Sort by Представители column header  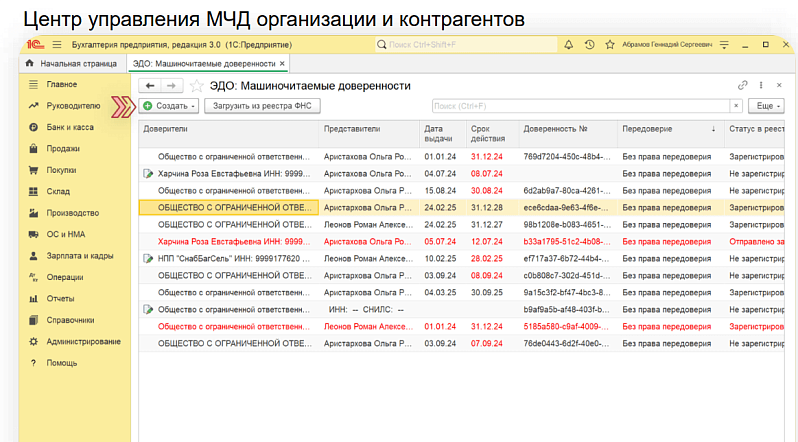point(369,134)
